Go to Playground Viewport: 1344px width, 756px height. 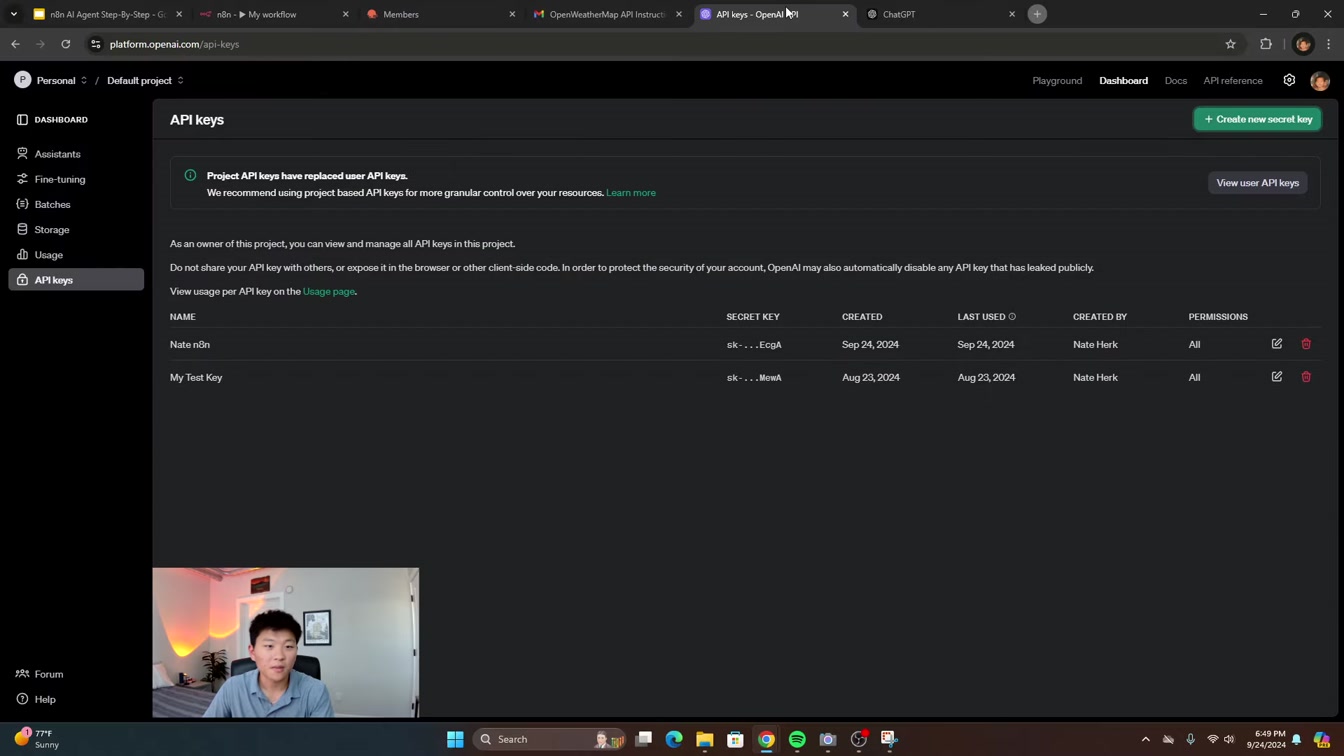click(1057, 80)
